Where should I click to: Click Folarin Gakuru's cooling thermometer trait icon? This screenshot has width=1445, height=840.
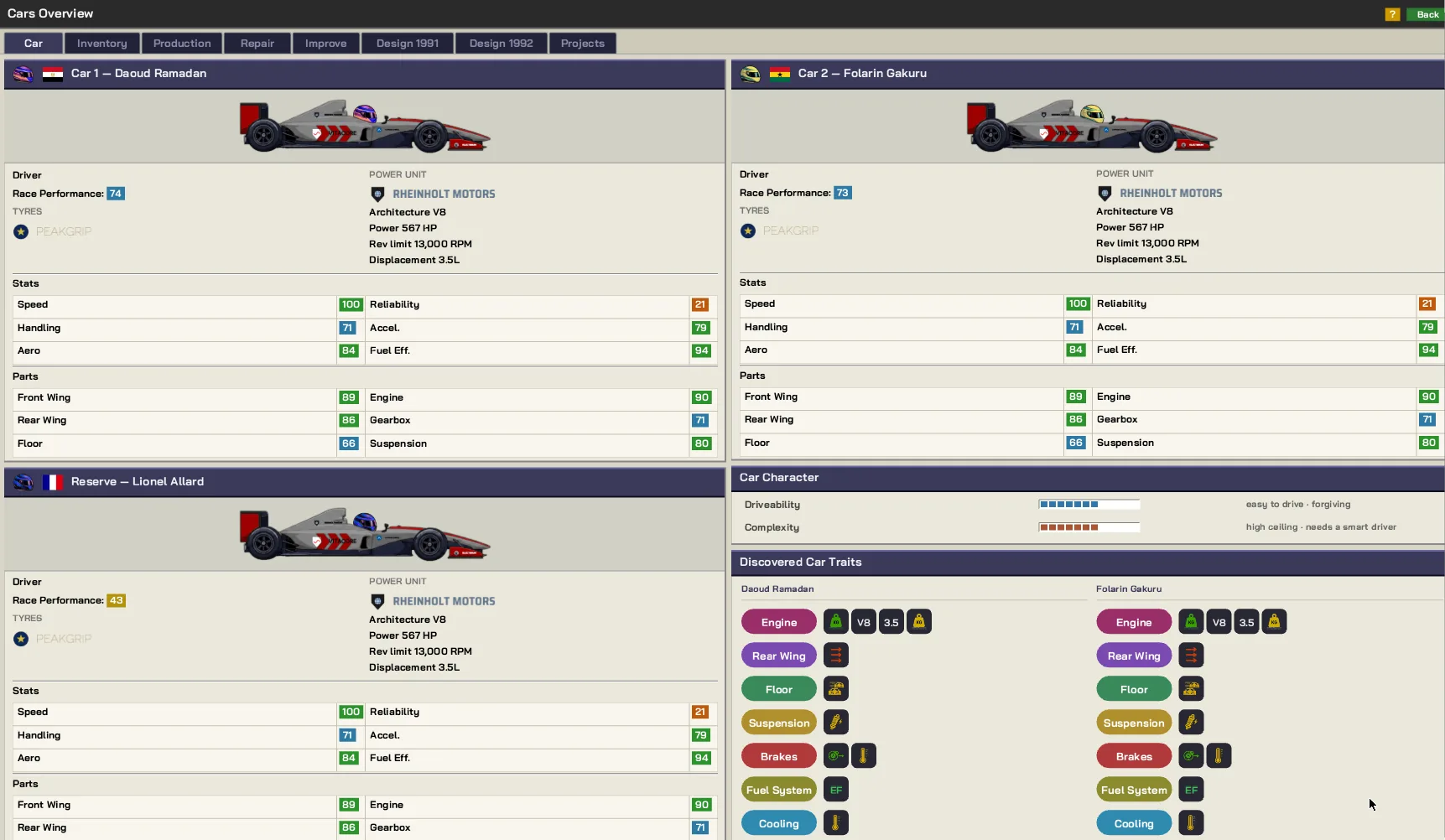1192,823
